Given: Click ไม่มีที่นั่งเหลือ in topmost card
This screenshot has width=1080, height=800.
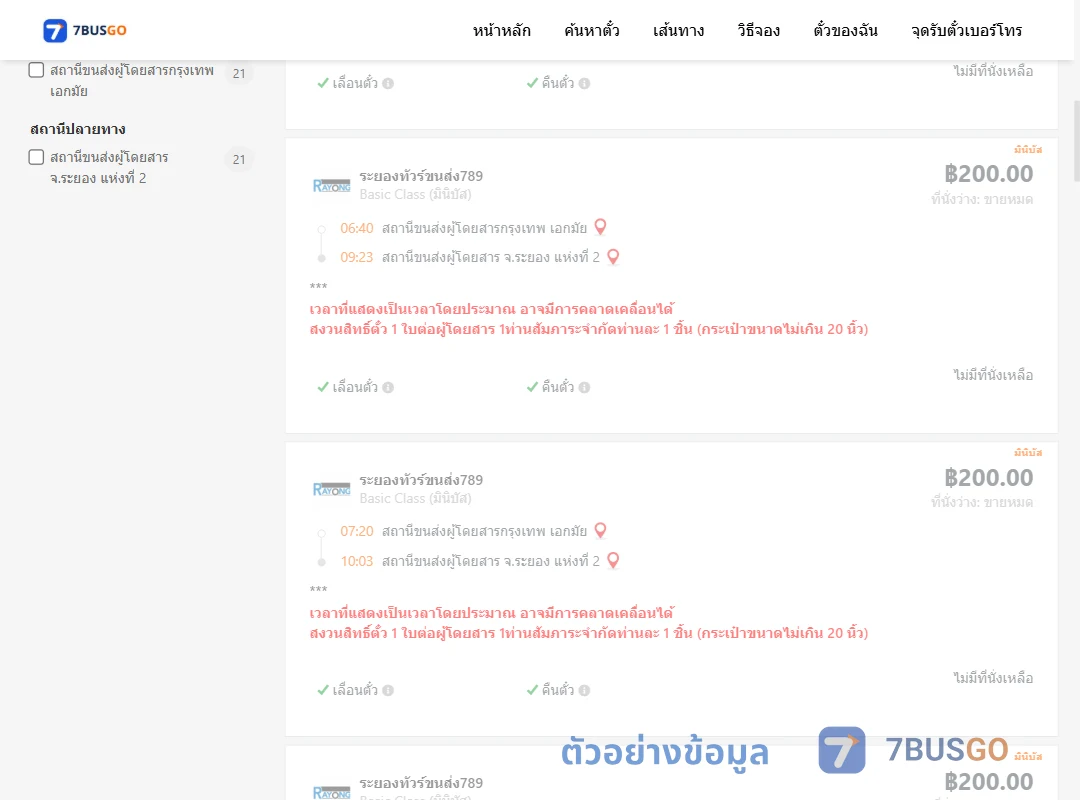Looking at the screenshot, I should click(993, 71).
